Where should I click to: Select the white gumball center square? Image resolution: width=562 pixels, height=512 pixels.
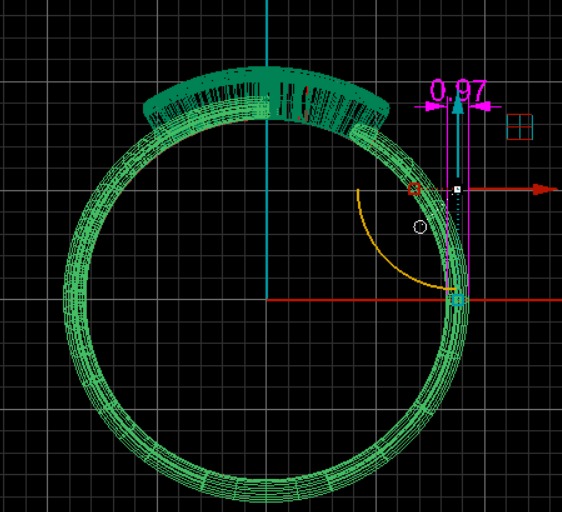(457, 189)
